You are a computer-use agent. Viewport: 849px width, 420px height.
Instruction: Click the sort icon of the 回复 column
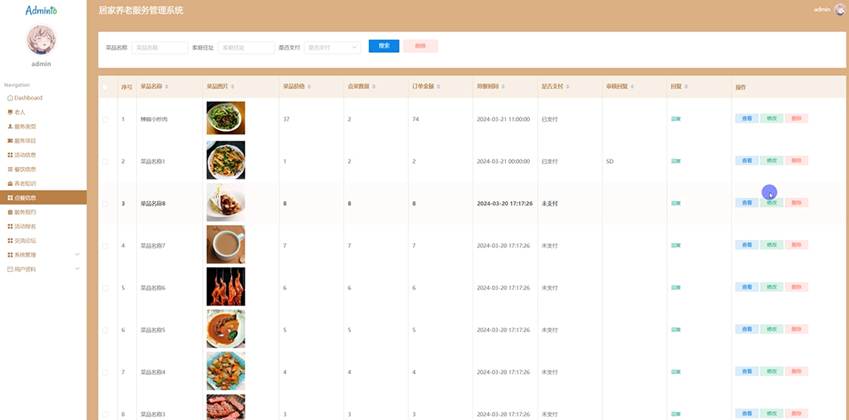click(x=686, y=87)
